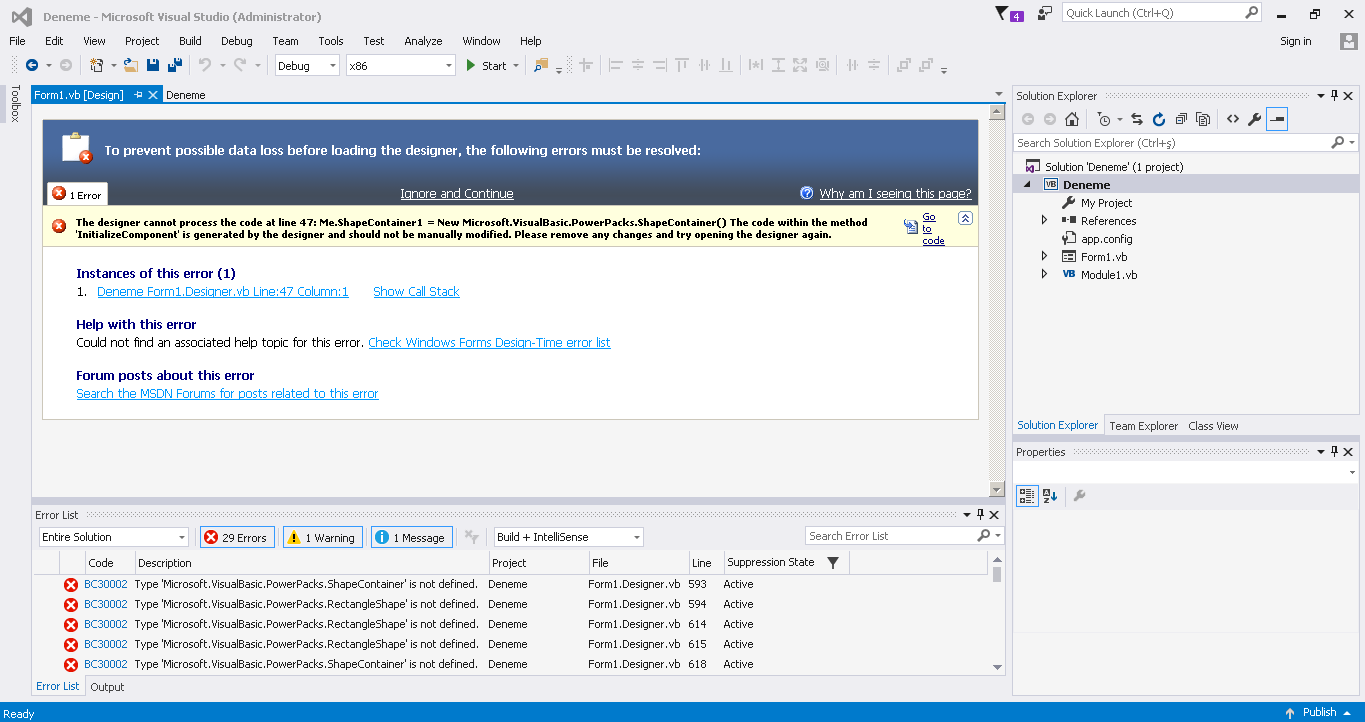The image size is (1365, 722).
Task: Click the Auto Hide pin of Error List
Action: pyautogui.click(x=980, y=515)
